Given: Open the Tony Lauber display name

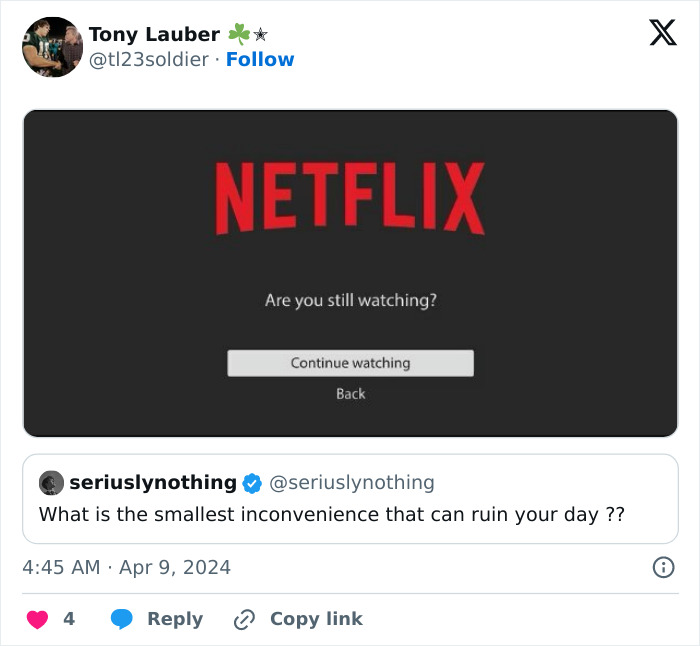Looking at the screenshot, I should coord(154,34).
